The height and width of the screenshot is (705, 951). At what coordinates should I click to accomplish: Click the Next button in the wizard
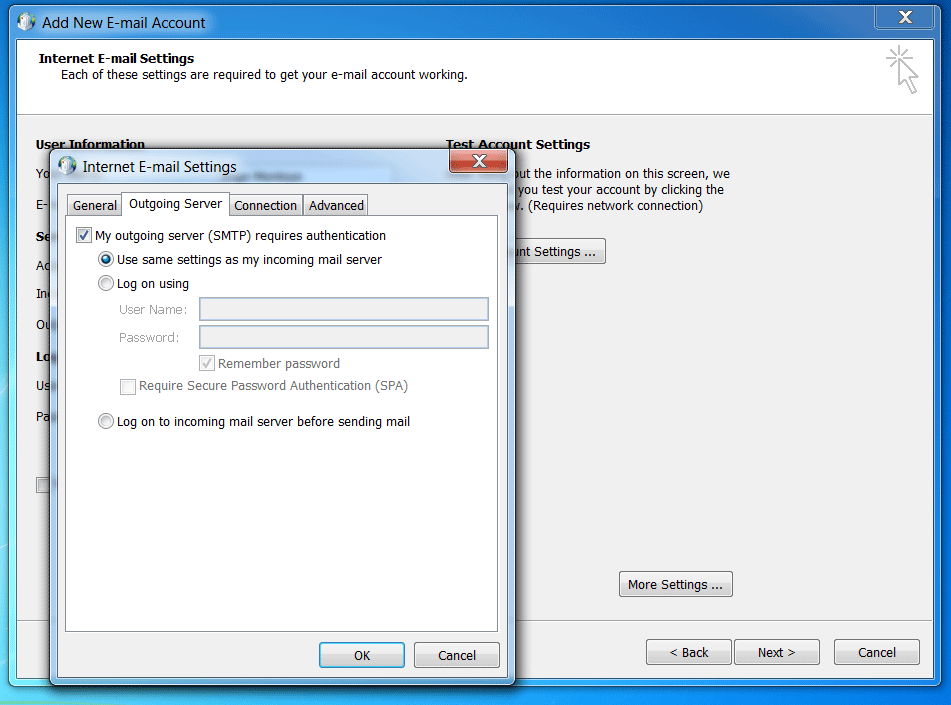click(776, 652)
